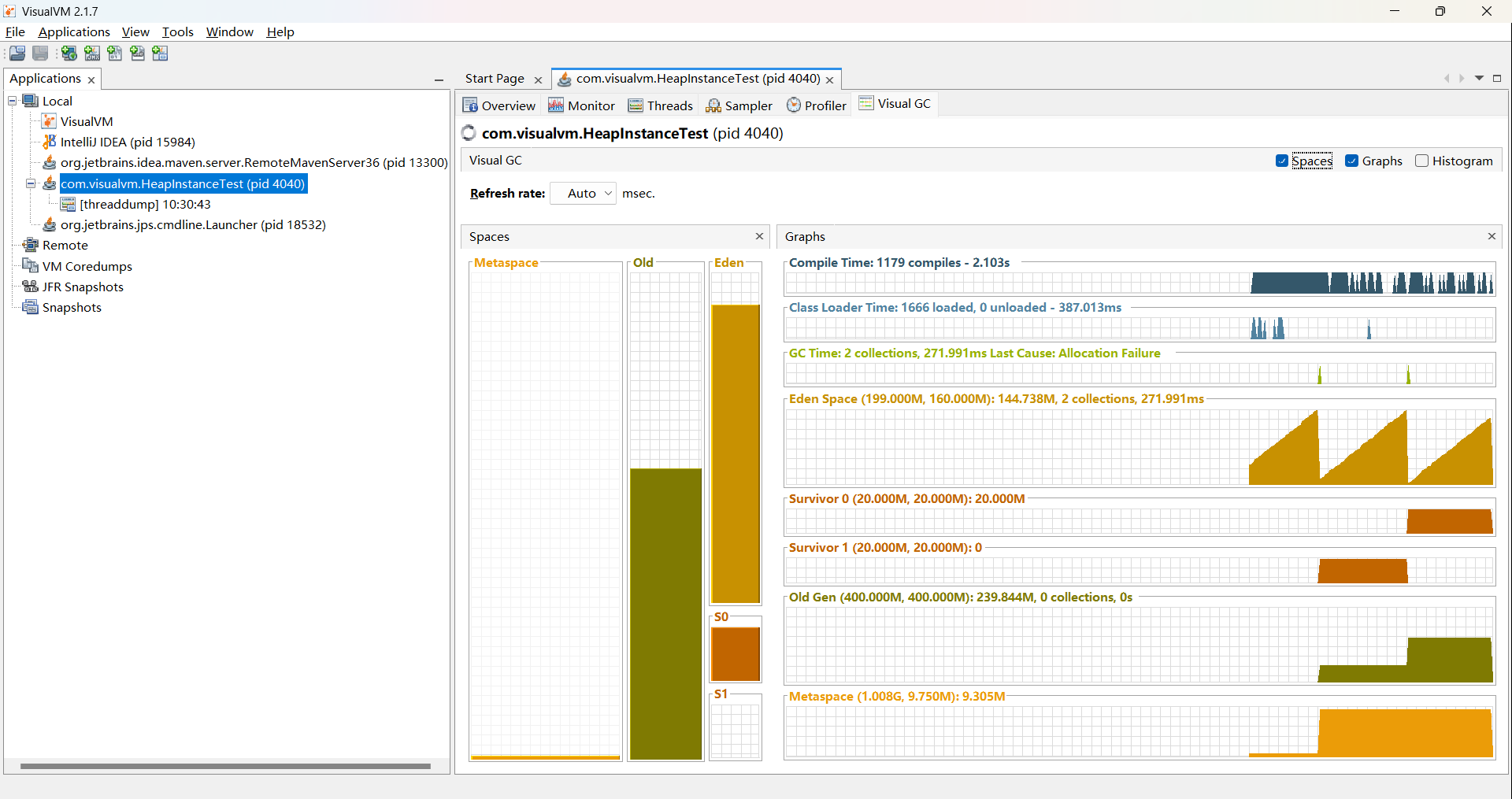Collapse the HeapInstanceTest tree node
Image resolution: width=1512 pixels, height=799 pixels.
click(31, 183)
